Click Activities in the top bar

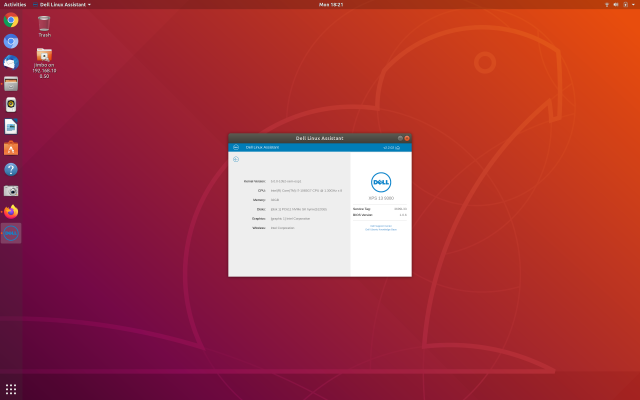tap(14, 4)
